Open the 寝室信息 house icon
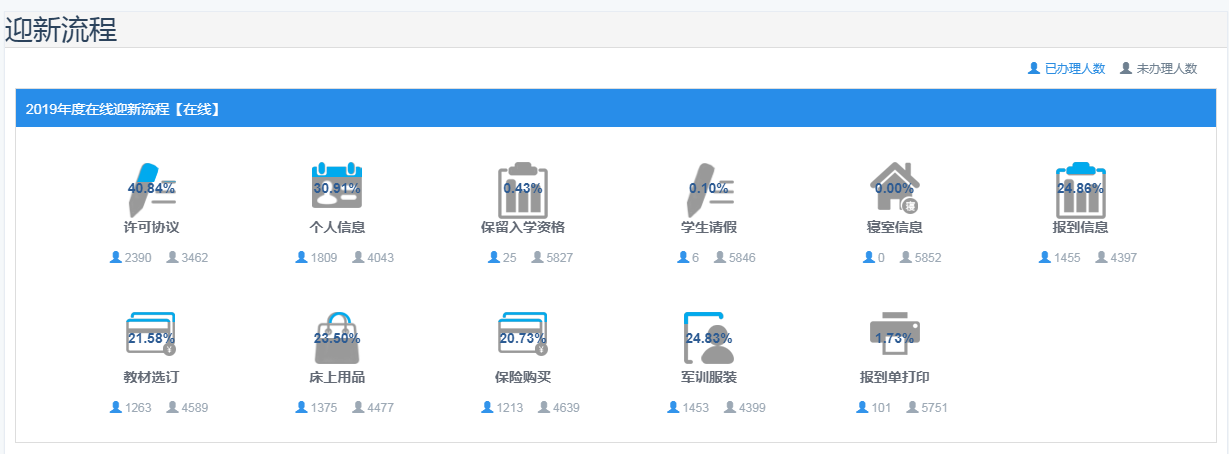This screenshot has height=454, width=1229. pyautogui.click(x=894, y=186)
